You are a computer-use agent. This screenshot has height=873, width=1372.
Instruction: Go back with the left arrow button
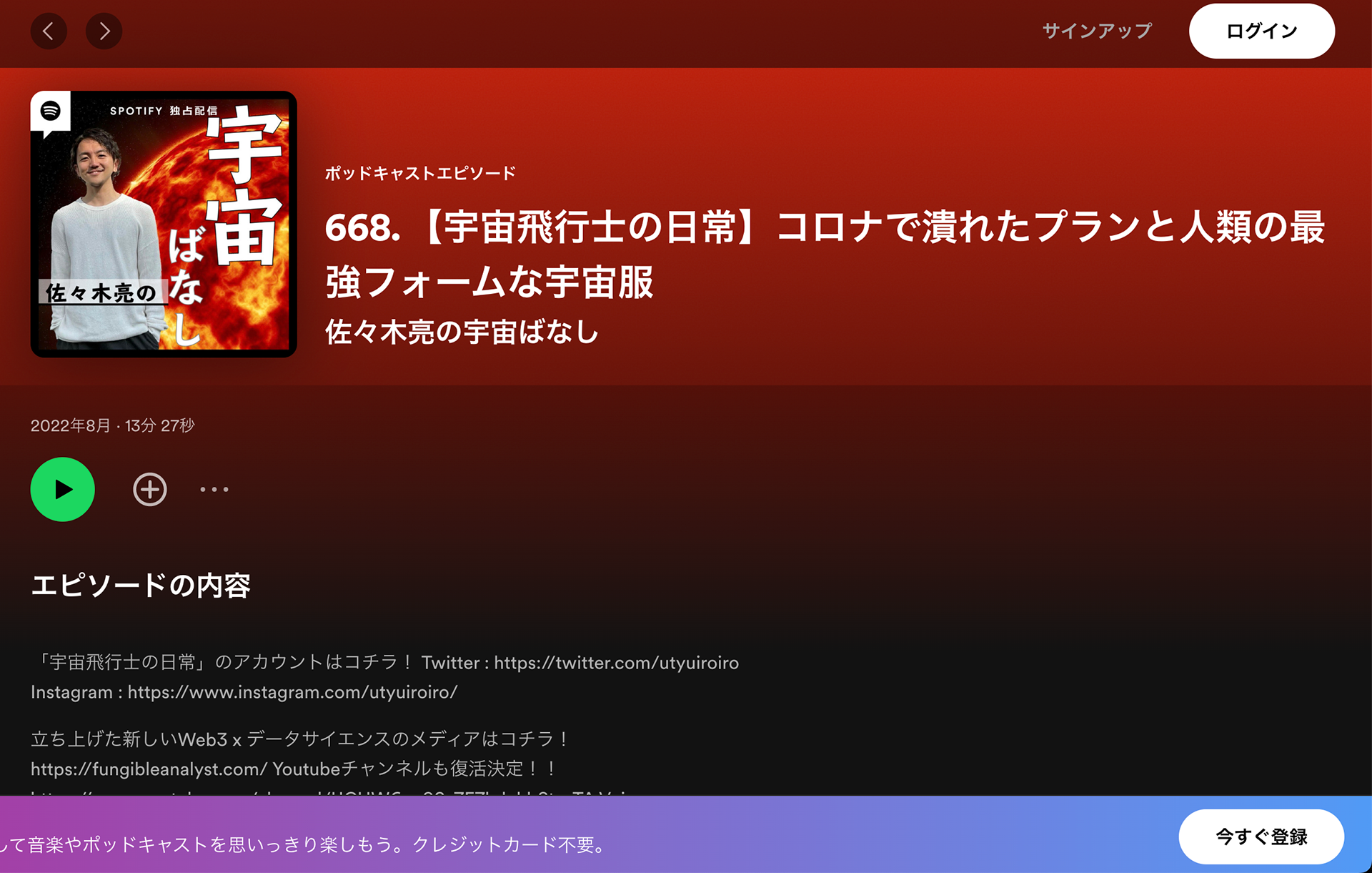(49, 31)
